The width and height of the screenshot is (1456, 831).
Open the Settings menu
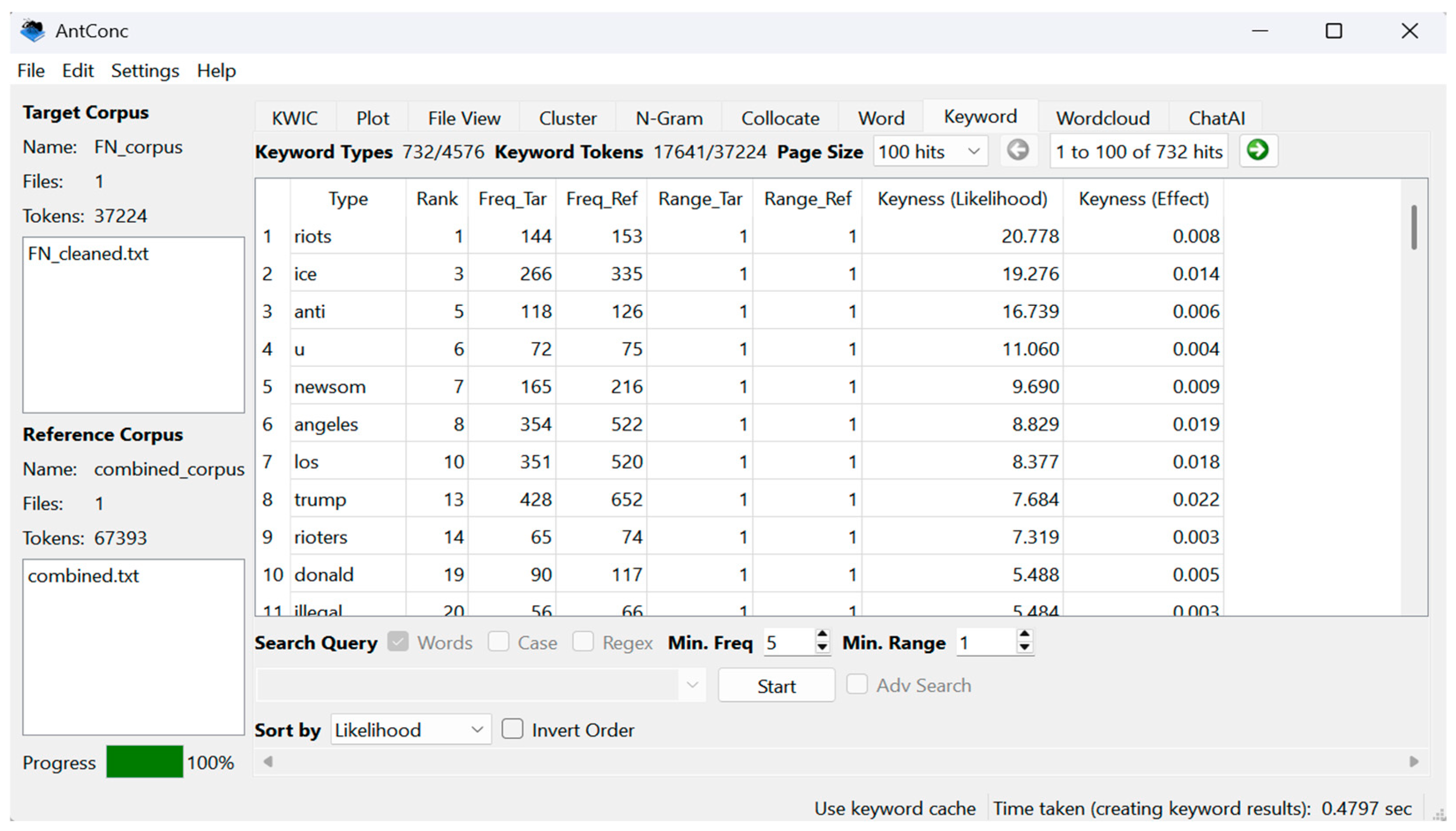(x=145, y=71)
